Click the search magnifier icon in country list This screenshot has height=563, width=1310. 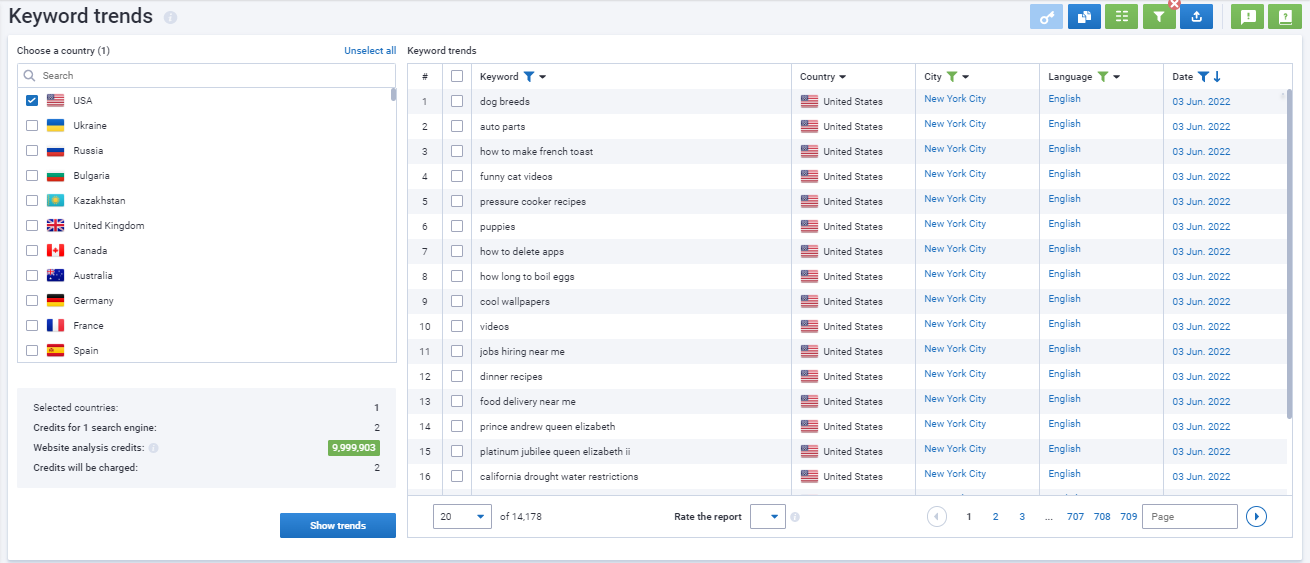(x=30, y=76)
